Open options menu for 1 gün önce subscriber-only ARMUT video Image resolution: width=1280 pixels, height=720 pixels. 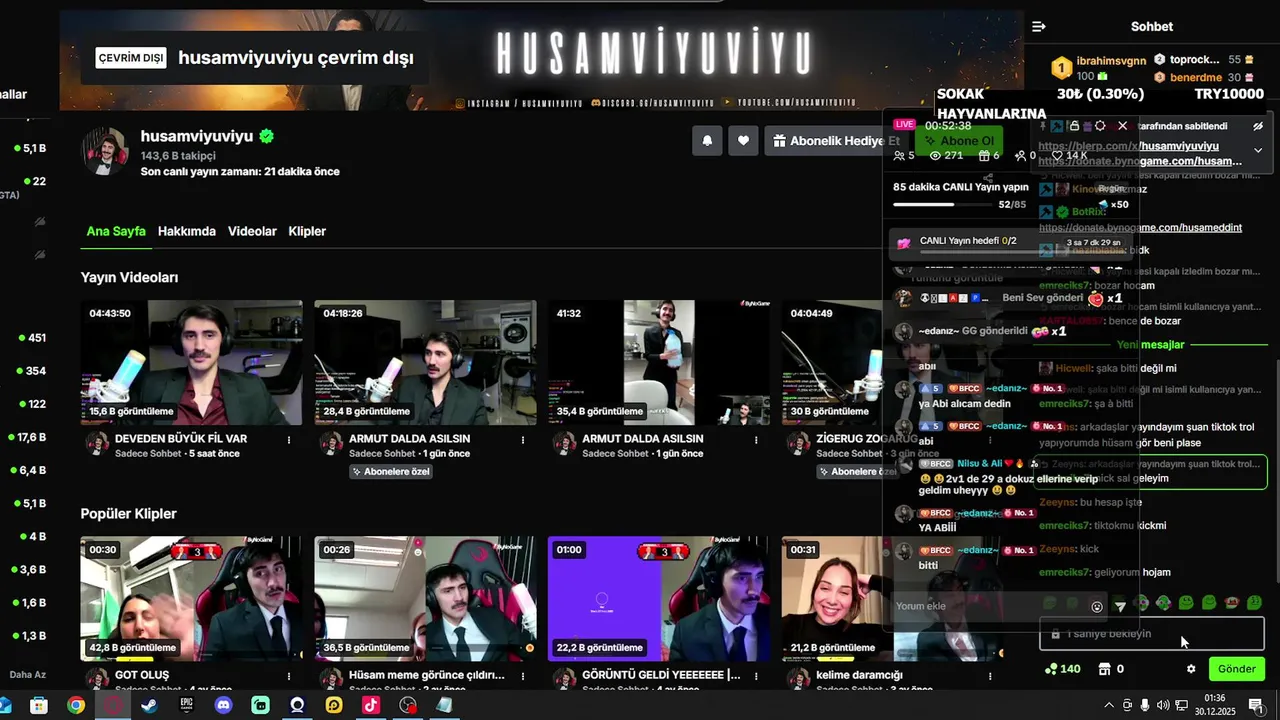[x=523, y=440]
